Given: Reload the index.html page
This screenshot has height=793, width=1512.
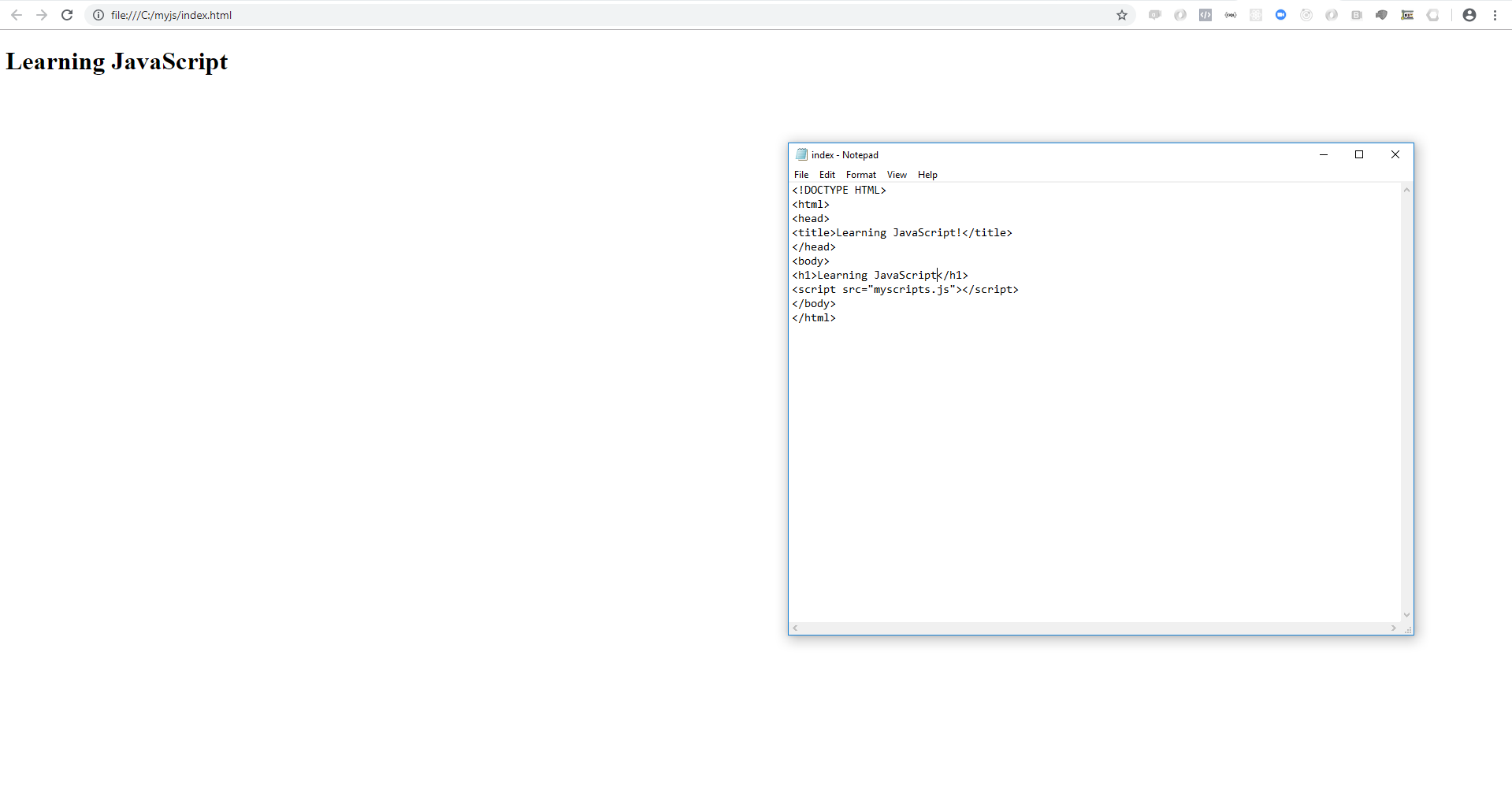Looking at the screenshot, I should pos(67,15).
